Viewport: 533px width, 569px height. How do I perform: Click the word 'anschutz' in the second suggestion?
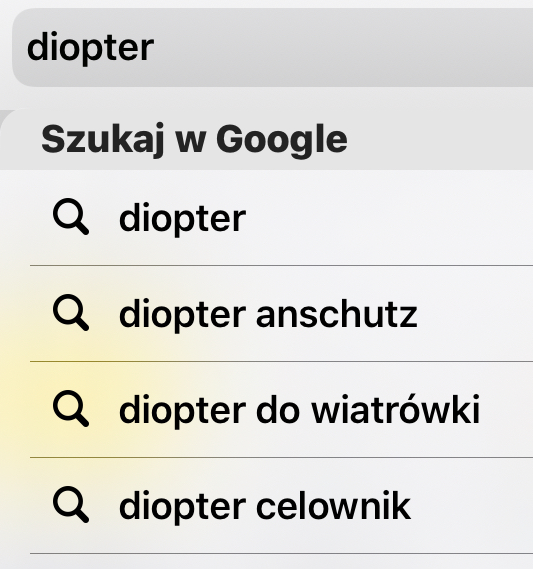tap(337, 315)
